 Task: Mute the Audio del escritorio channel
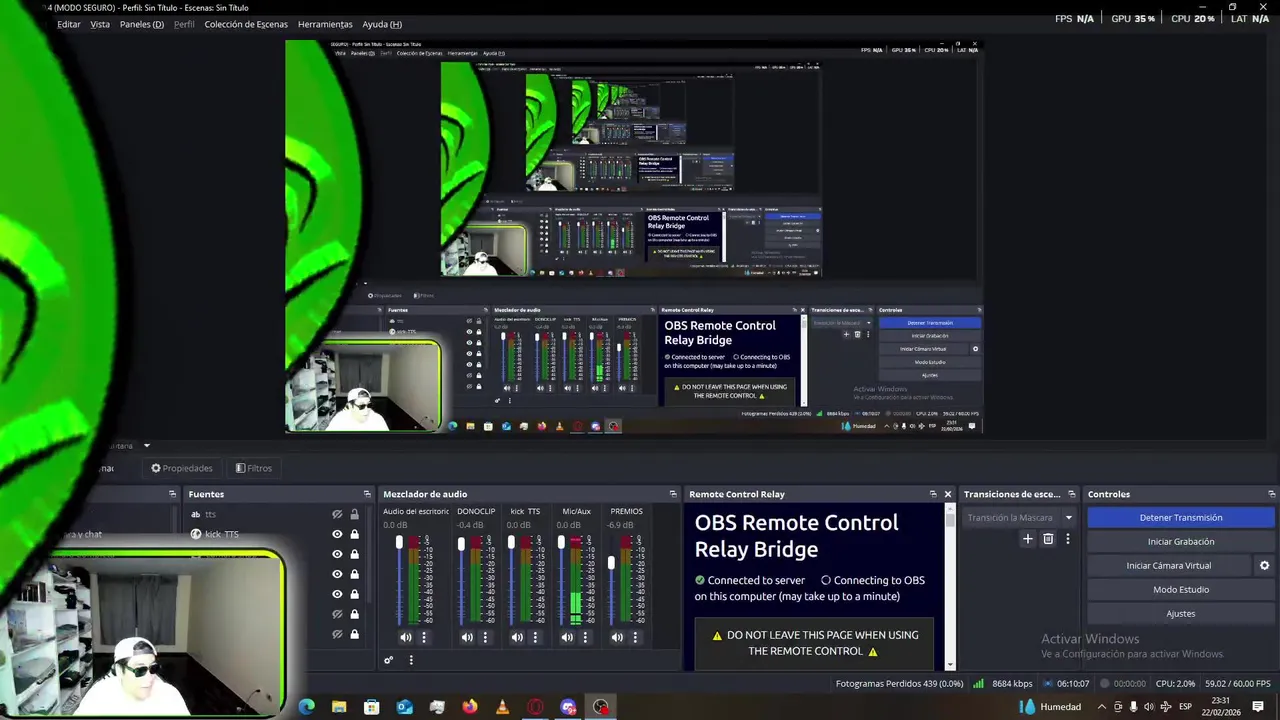pos(405,637)
